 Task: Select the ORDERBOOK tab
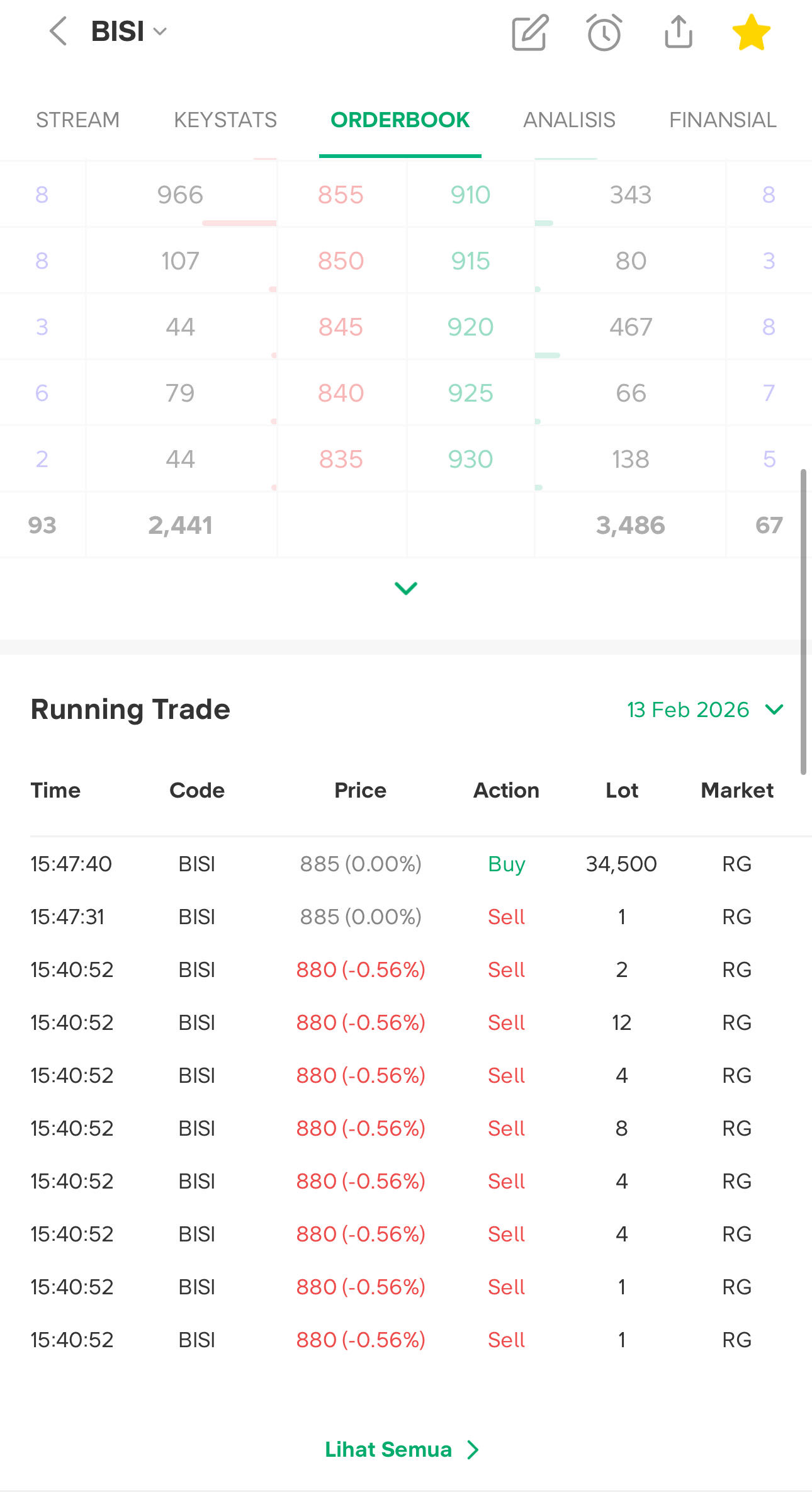point(400,120)
